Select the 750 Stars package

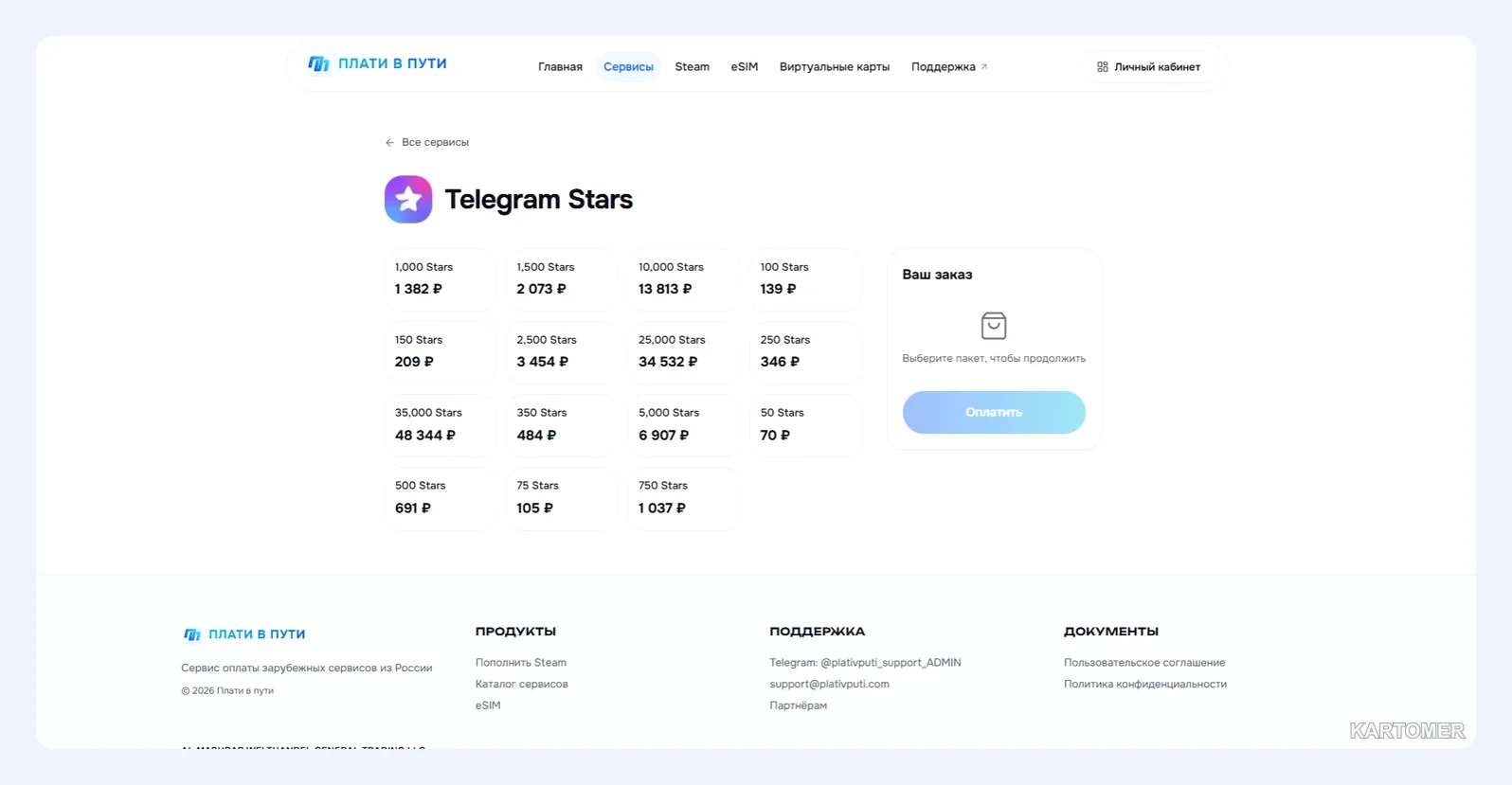[x=683, y=498]
